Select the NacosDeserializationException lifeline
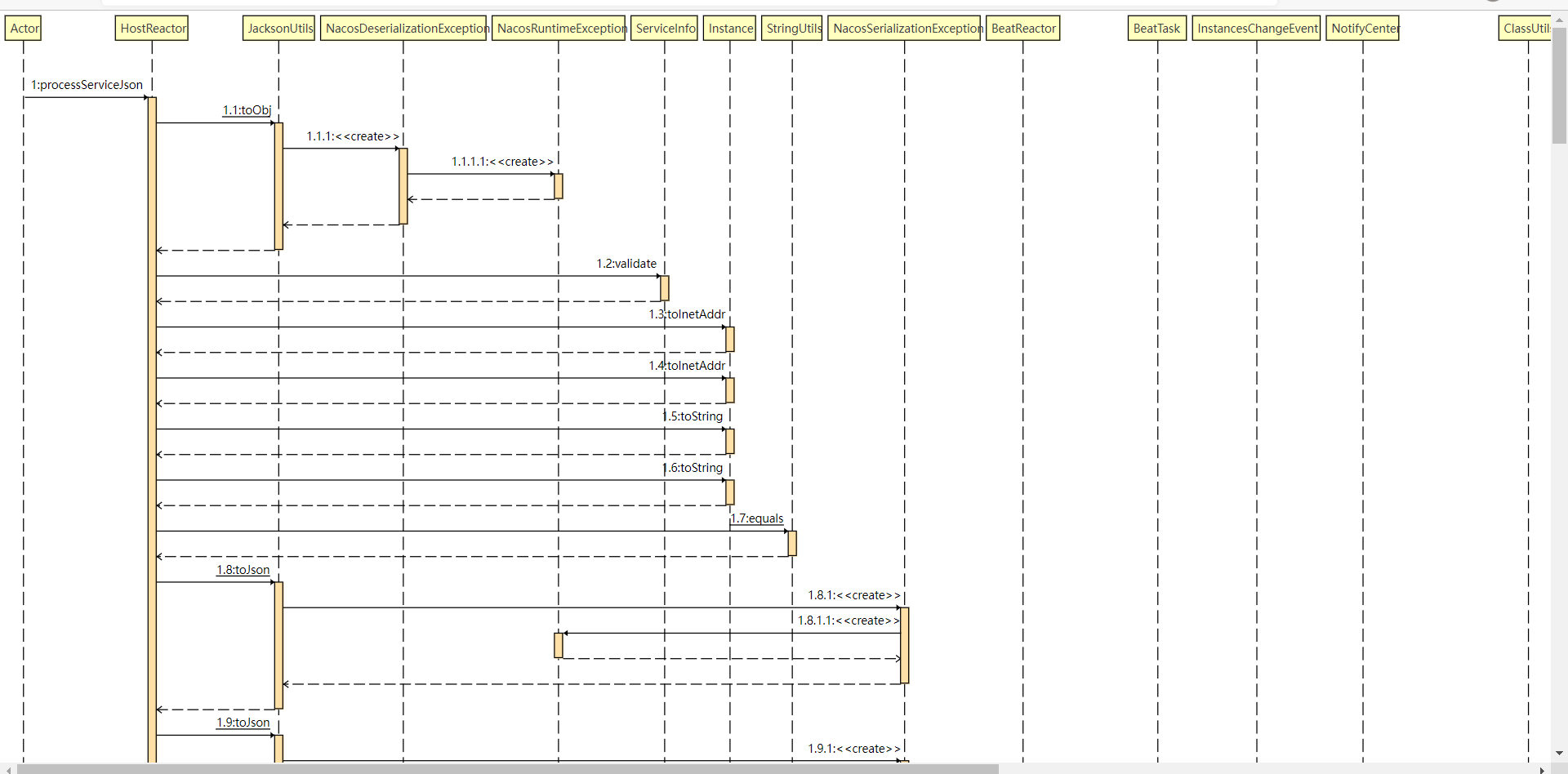Image resolution: width=1568 pixels, height=774 pixels. tap(405, 28)
